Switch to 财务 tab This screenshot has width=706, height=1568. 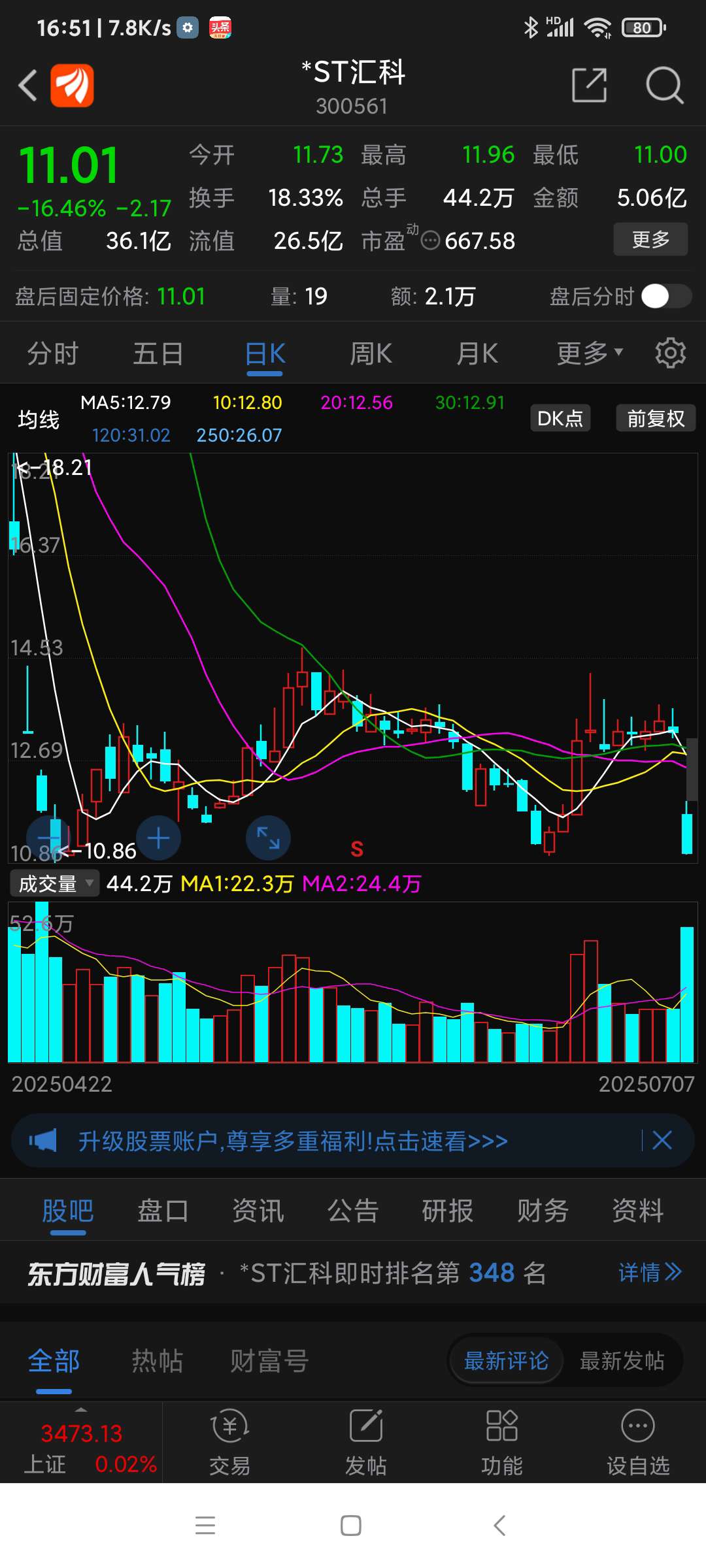click(543, 1211)
